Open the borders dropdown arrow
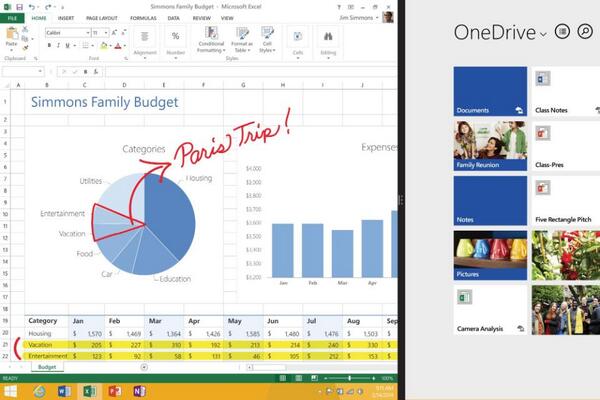 (92, 46)
